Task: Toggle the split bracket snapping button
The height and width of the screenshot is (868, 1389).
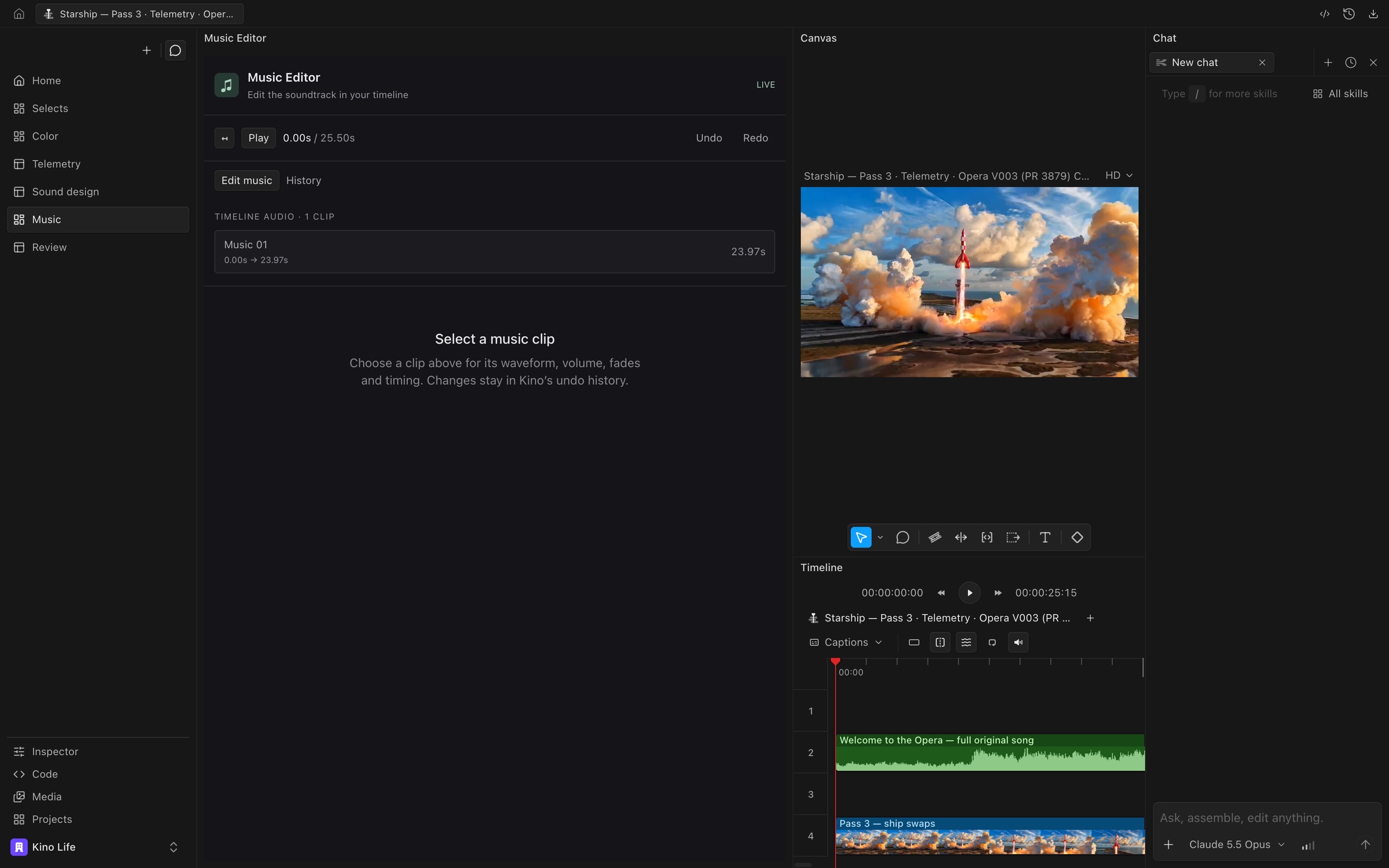Action: [x=940, y=642]
